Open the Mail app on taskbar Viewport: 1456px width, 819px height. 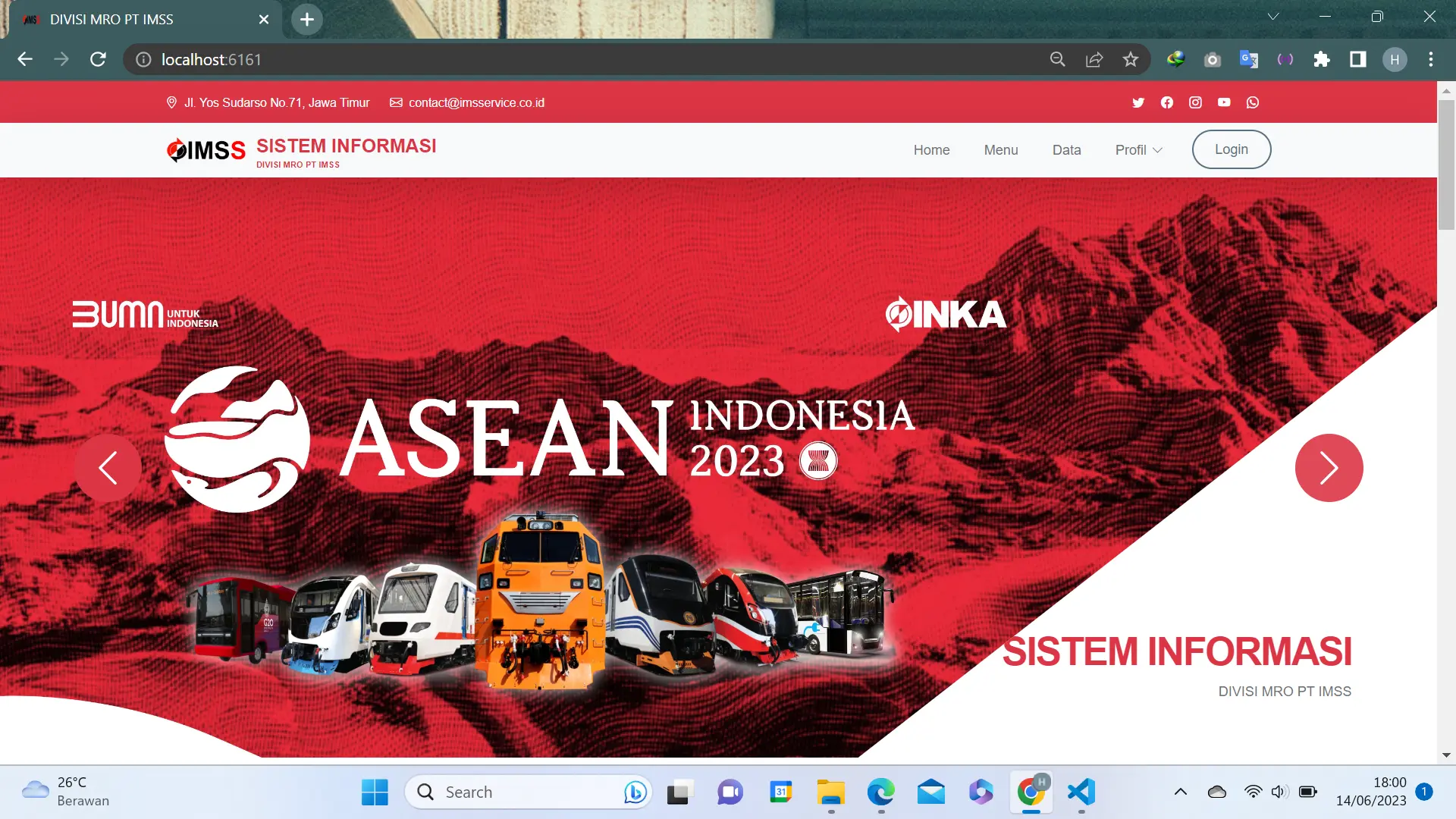[930, 792]
